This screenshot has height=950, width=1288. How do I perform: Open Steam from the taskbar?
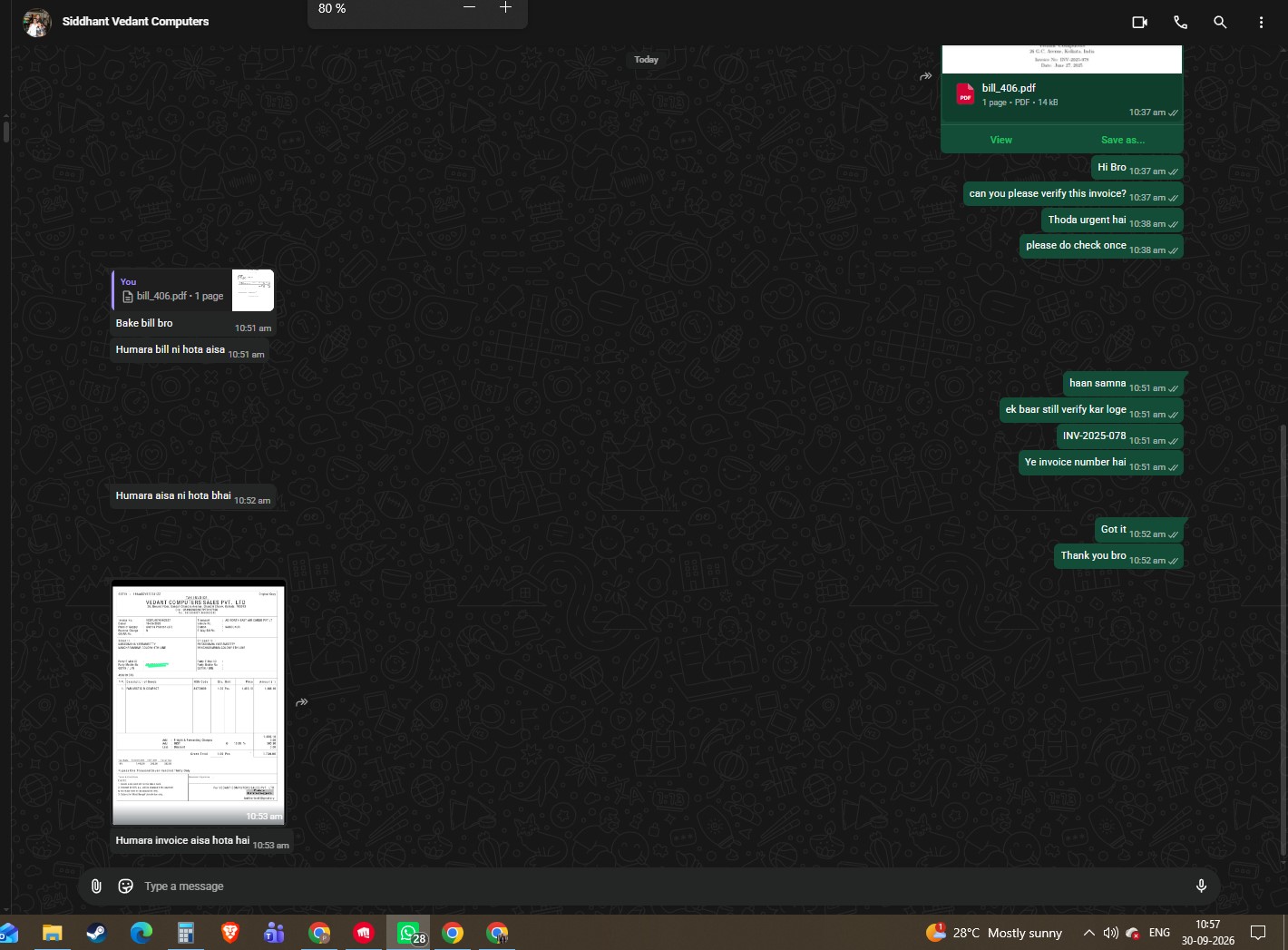tap(96, 933)
